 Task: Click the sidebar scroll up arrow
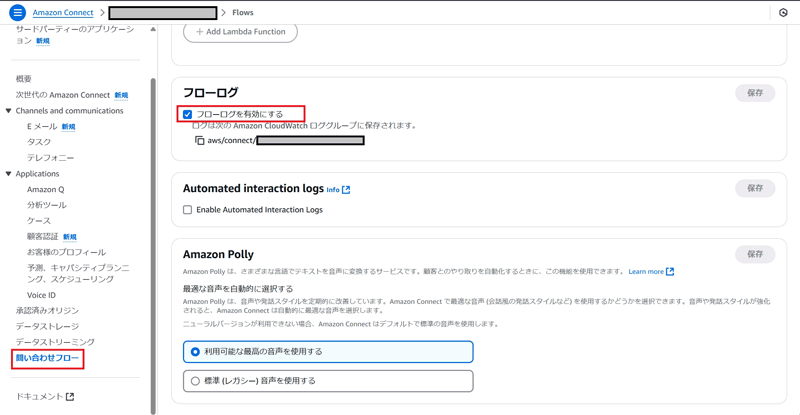153,30
